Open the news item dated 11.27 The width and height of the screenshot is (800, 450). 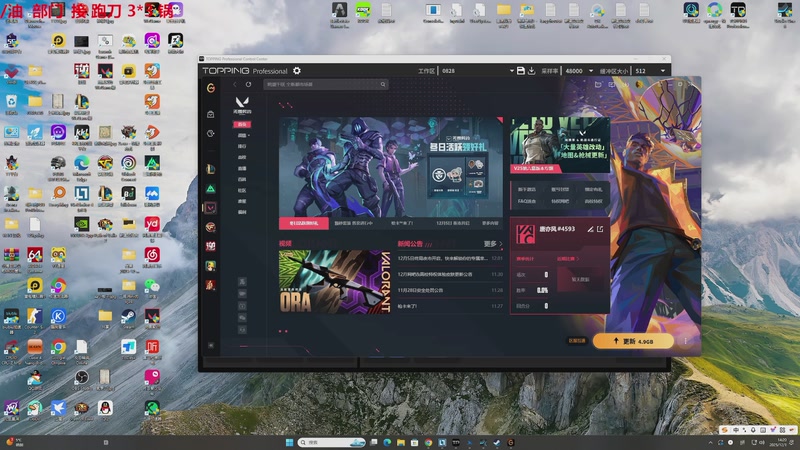[x=450, y=306]
